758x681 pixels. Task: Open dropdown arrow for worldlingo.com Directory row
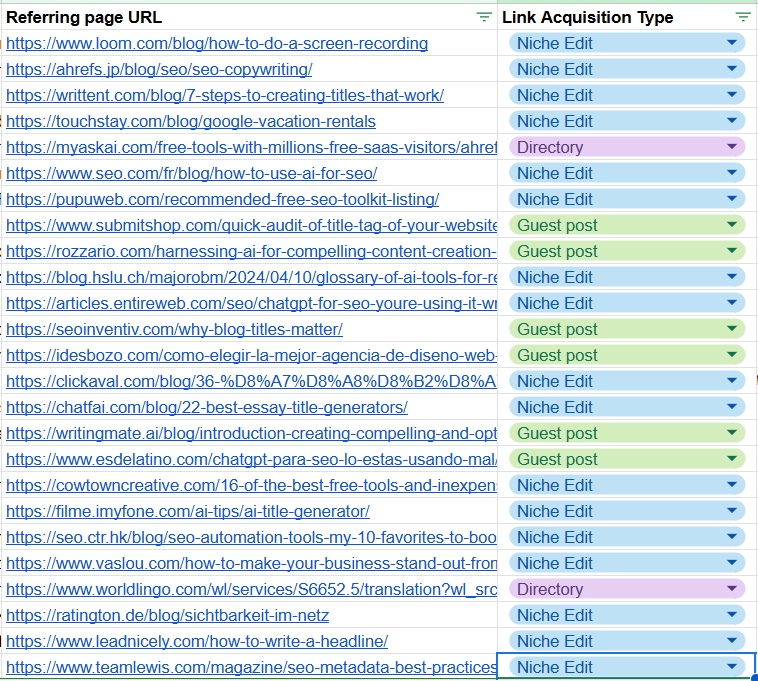coord(732,589)
